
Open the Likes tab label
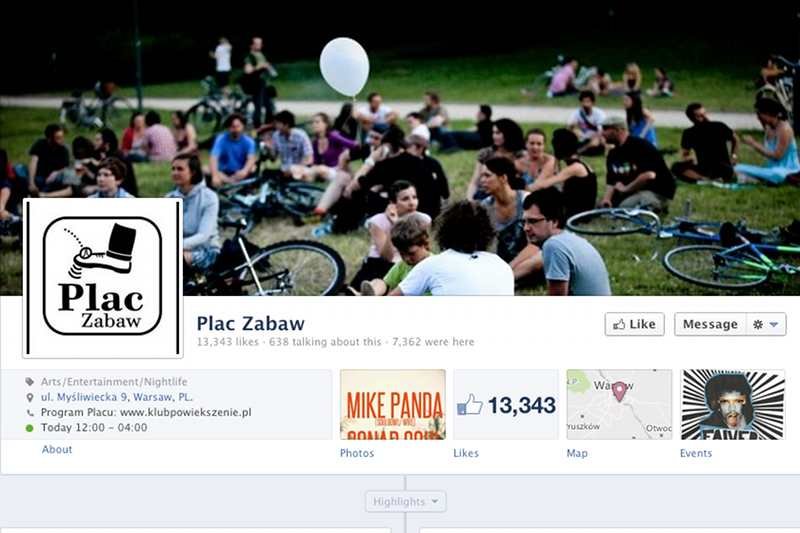click(466, 453)
